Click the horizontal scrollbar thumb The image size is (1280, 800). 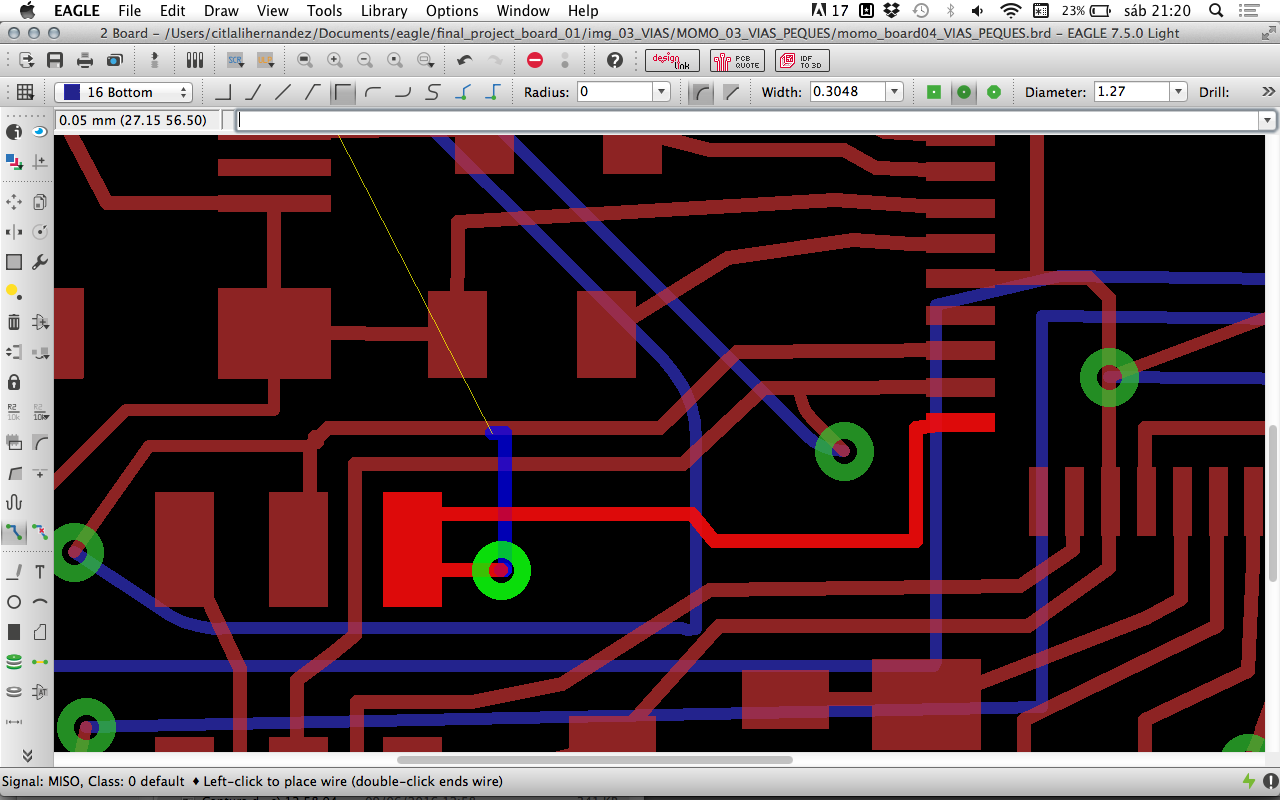coord(595,760)
